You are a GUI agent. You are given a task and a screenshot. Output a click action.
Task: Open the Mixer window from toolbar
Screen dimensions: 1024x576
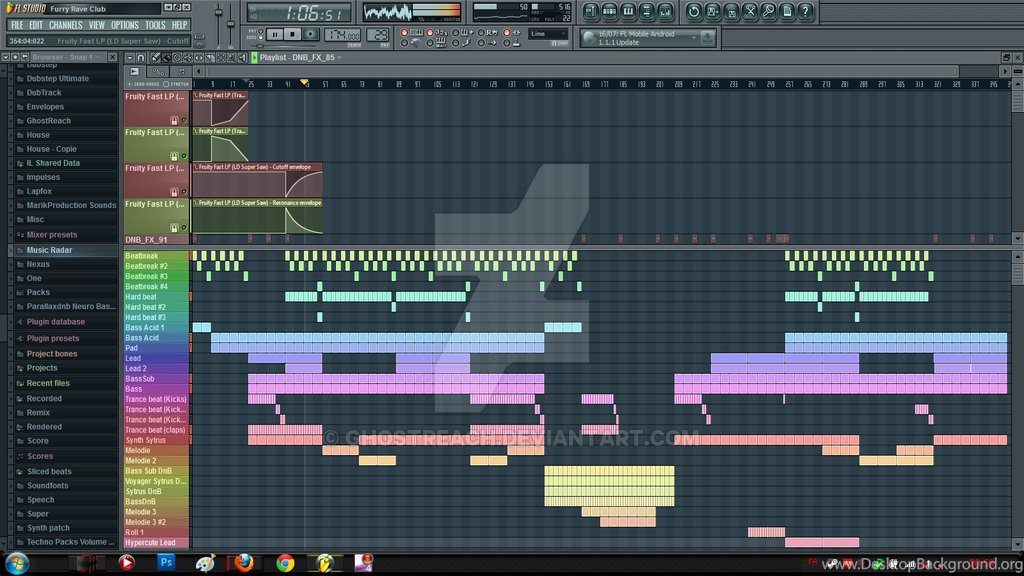665,12
